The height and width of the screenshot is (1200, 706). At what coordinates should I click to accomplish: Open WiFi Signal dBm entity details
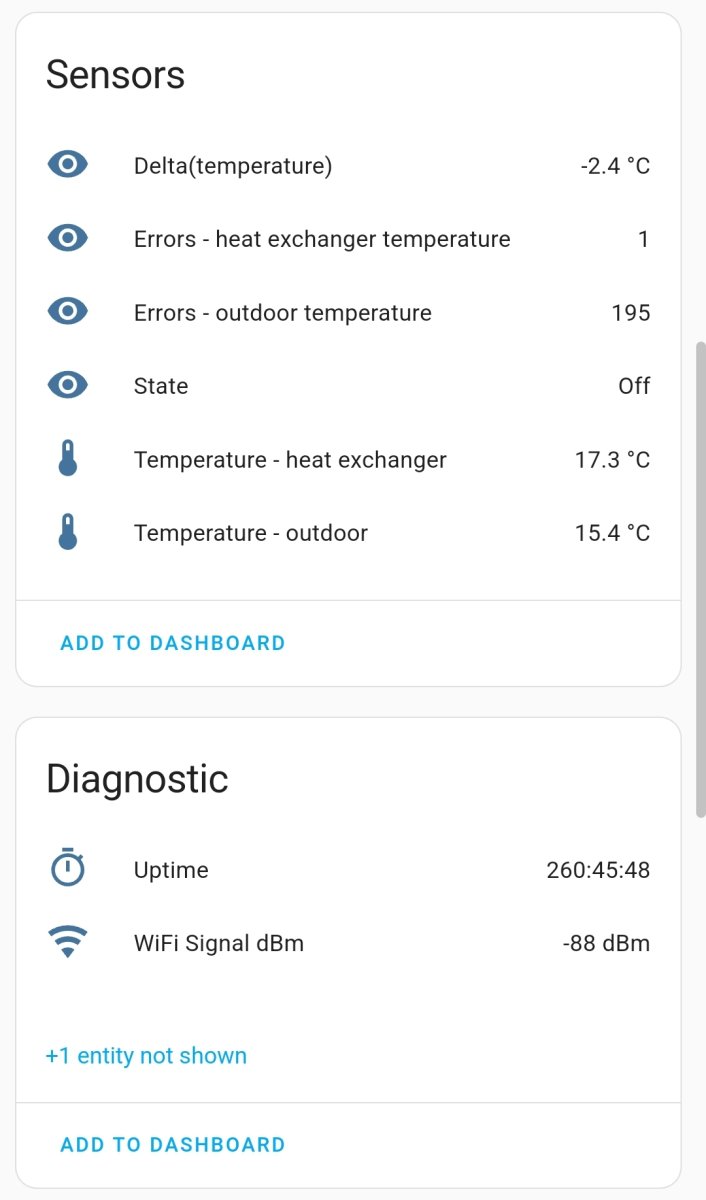348,943
